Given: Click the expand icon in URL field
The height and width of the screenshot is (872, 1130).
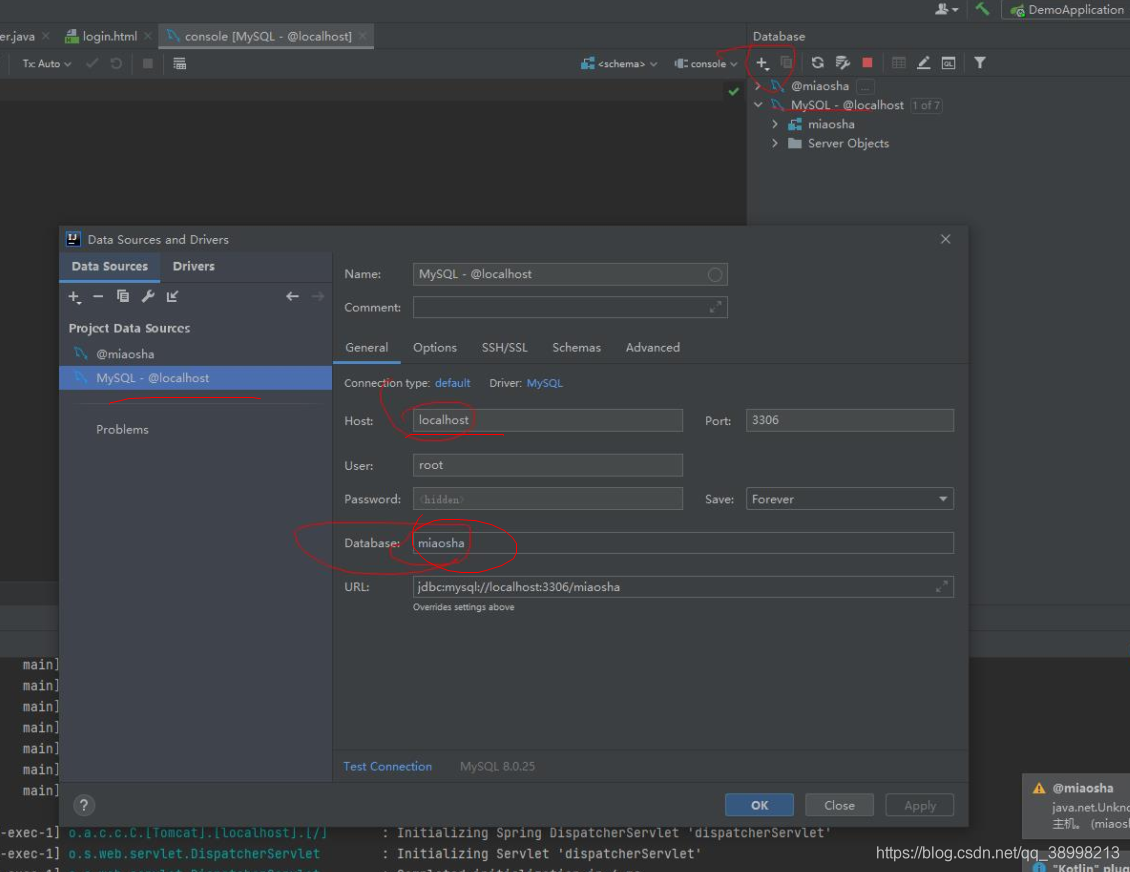Looking at the screenshot, I should pyautogui.click(x=941, y=587).
